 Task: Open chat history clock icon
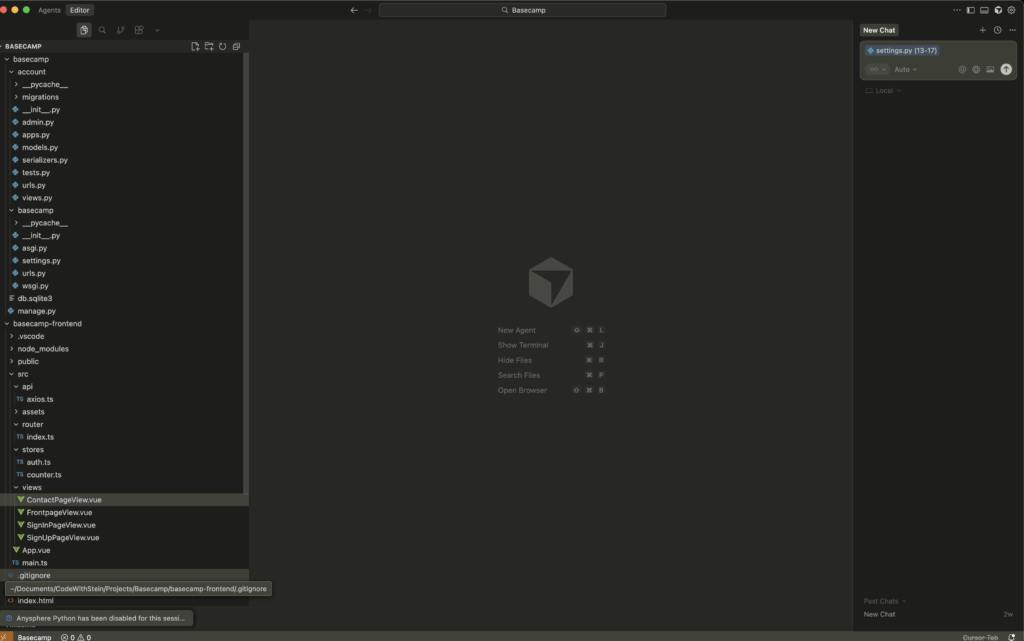pos(997,30)
